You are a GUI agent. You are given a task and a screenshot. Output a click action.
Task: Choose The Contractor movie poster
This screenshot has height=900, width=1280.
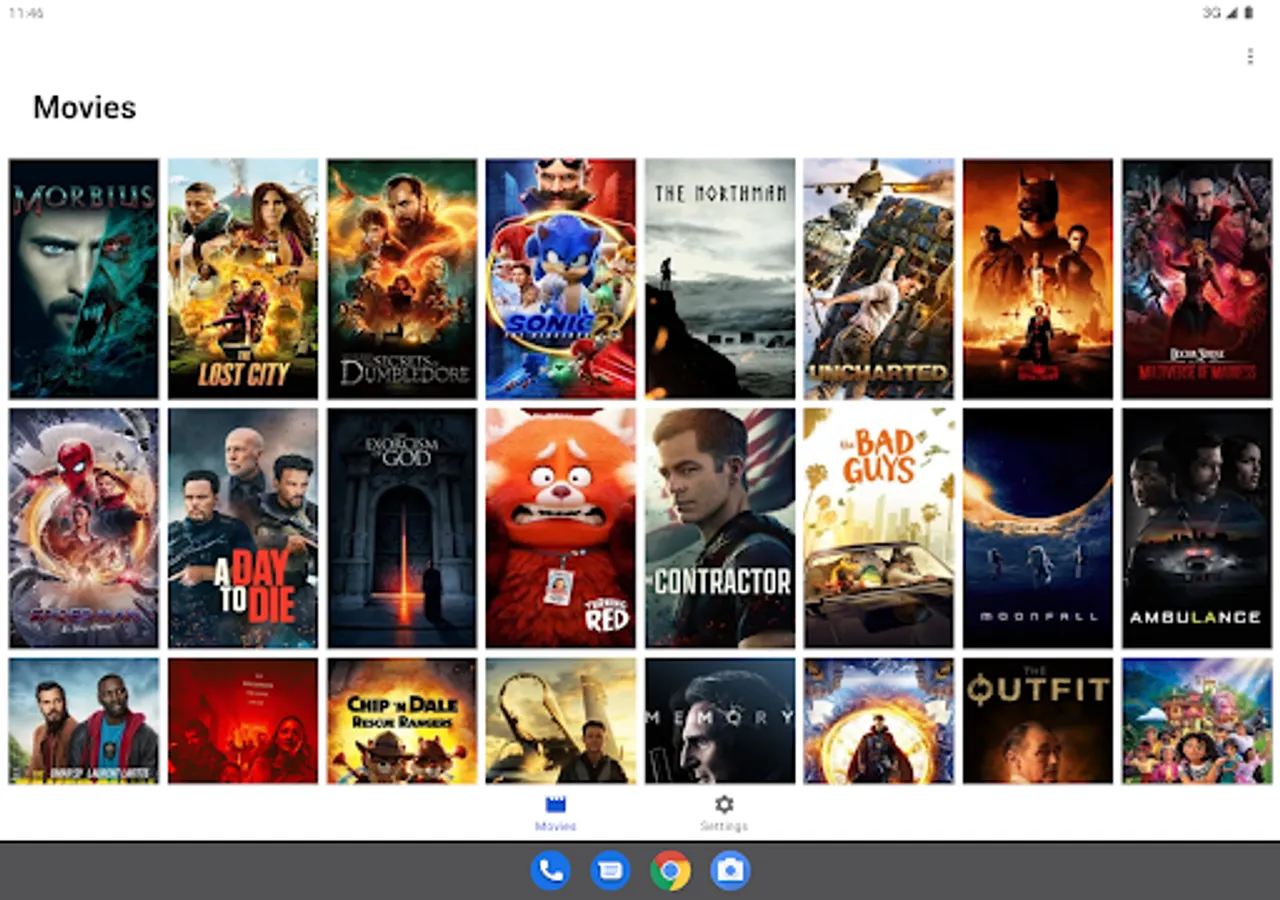coord(720,528)
